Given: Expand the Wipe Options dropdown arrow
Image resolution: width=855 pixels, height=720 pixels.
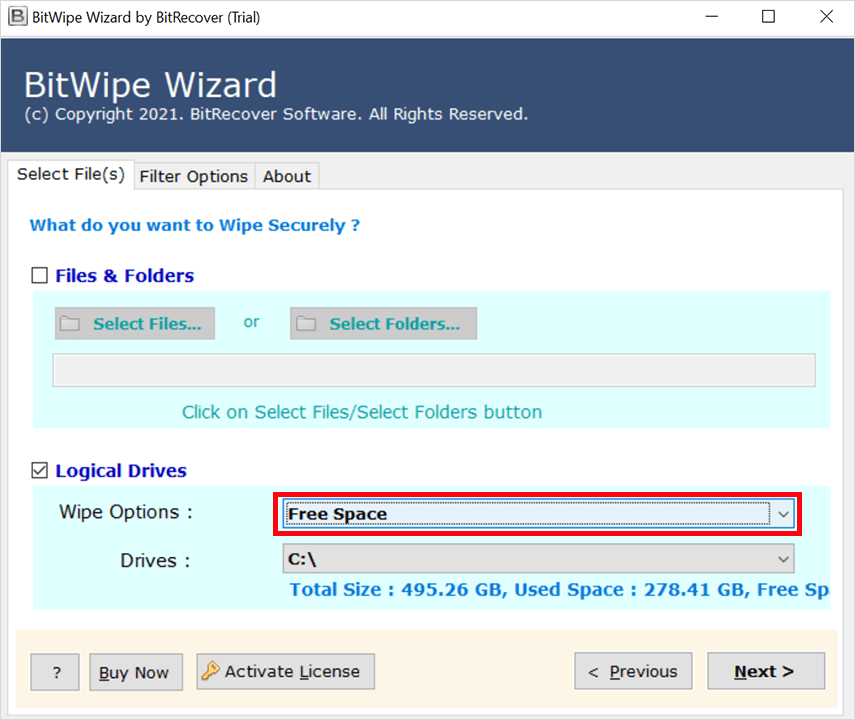Looking at the screenshot, I should (783, 514).
